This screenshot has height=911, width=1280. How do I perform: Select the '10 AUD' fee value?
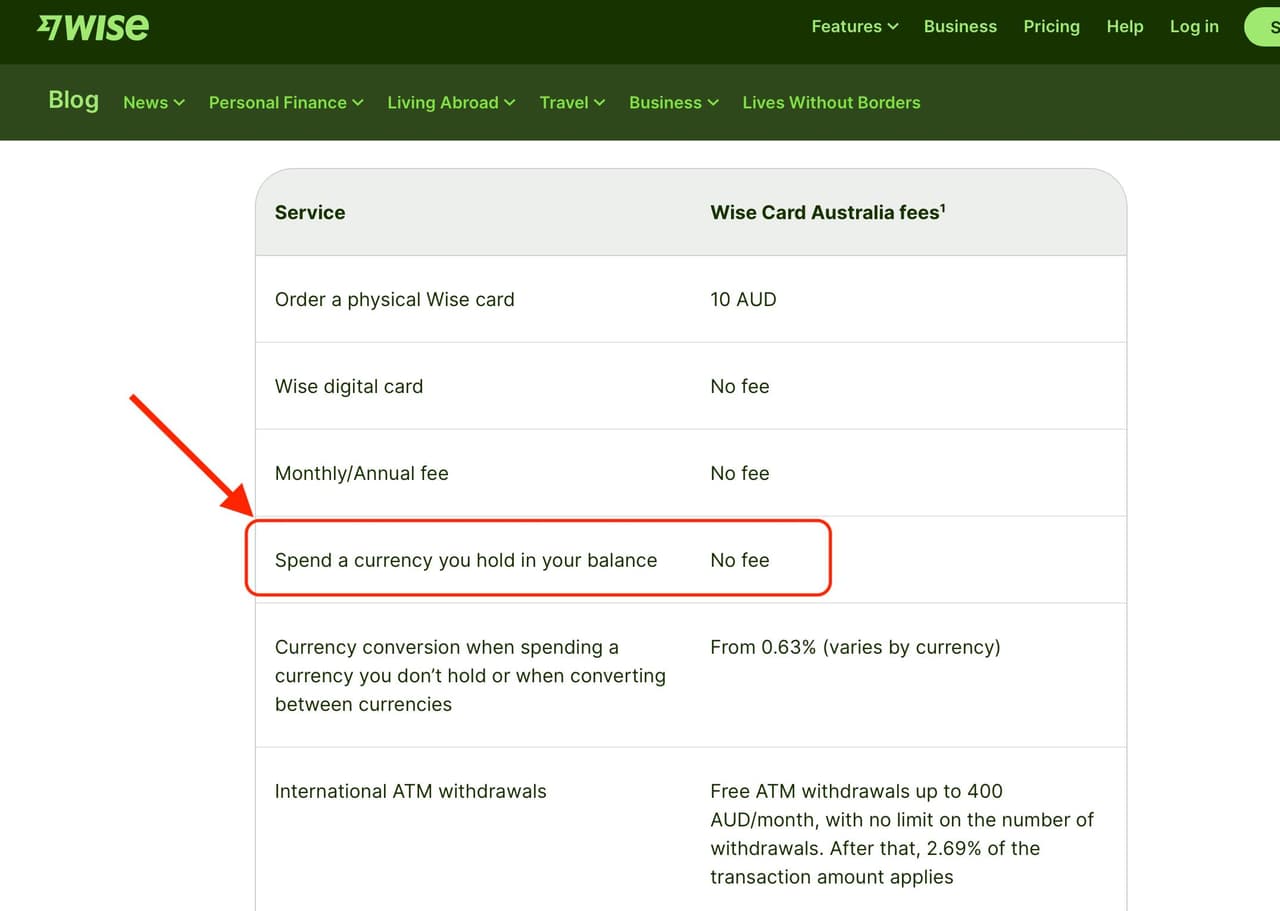[x=743, y=299]
